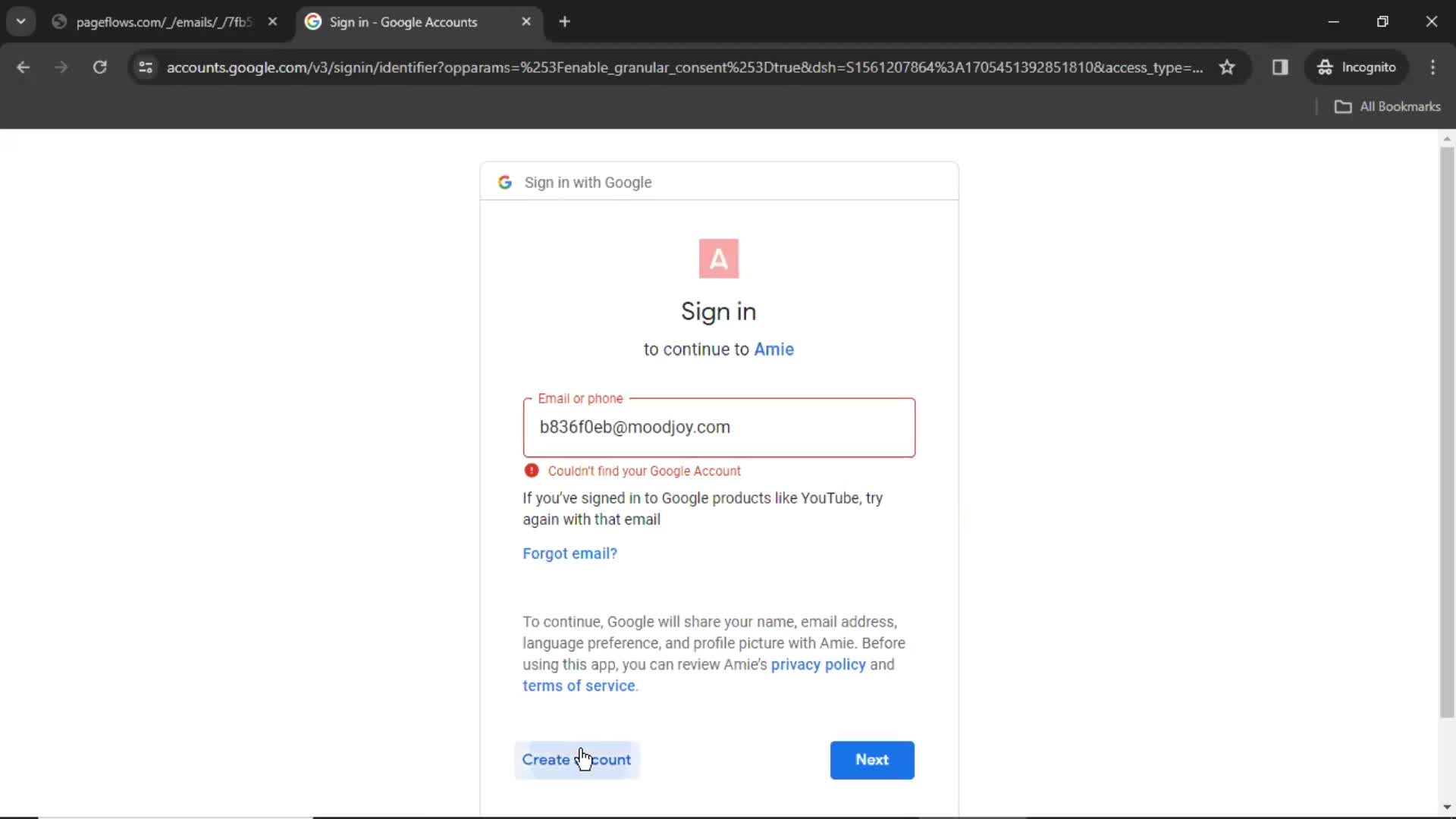Click Amie 'privacy policy' link
This screenshot has width=1456, height=819.
pos(818,664)
